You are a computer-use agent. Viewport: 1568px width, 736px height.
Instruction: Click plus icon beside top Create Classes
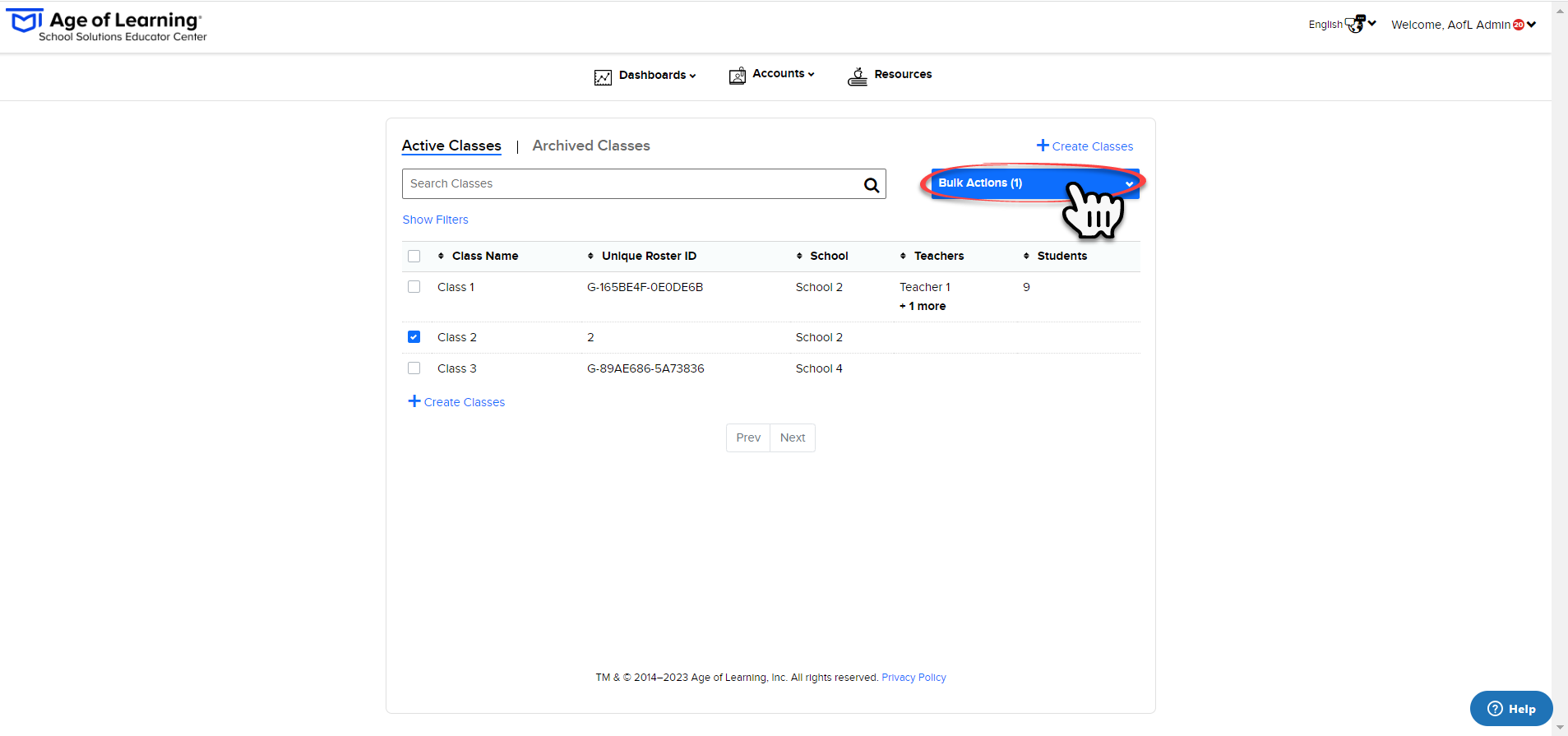tap(1043, 146)
